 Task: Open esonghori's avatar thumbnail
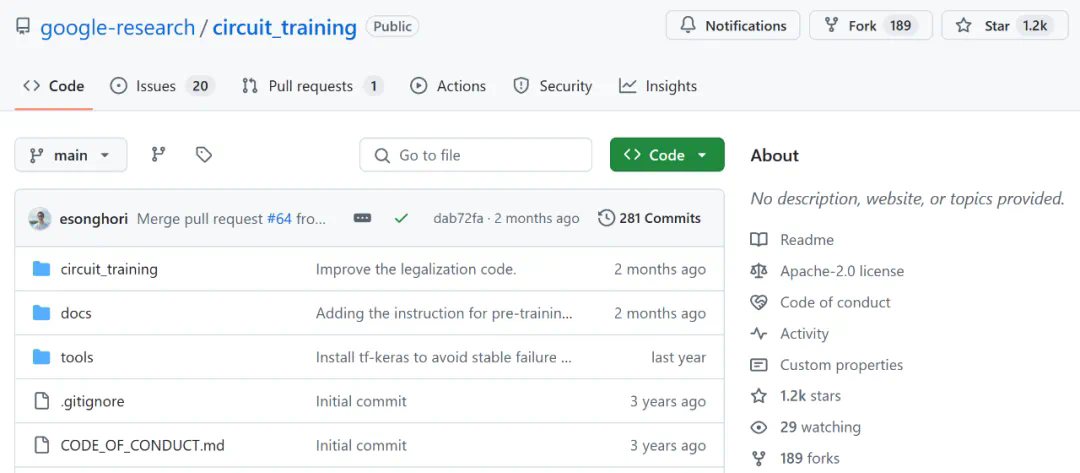(x=40, y=218)
